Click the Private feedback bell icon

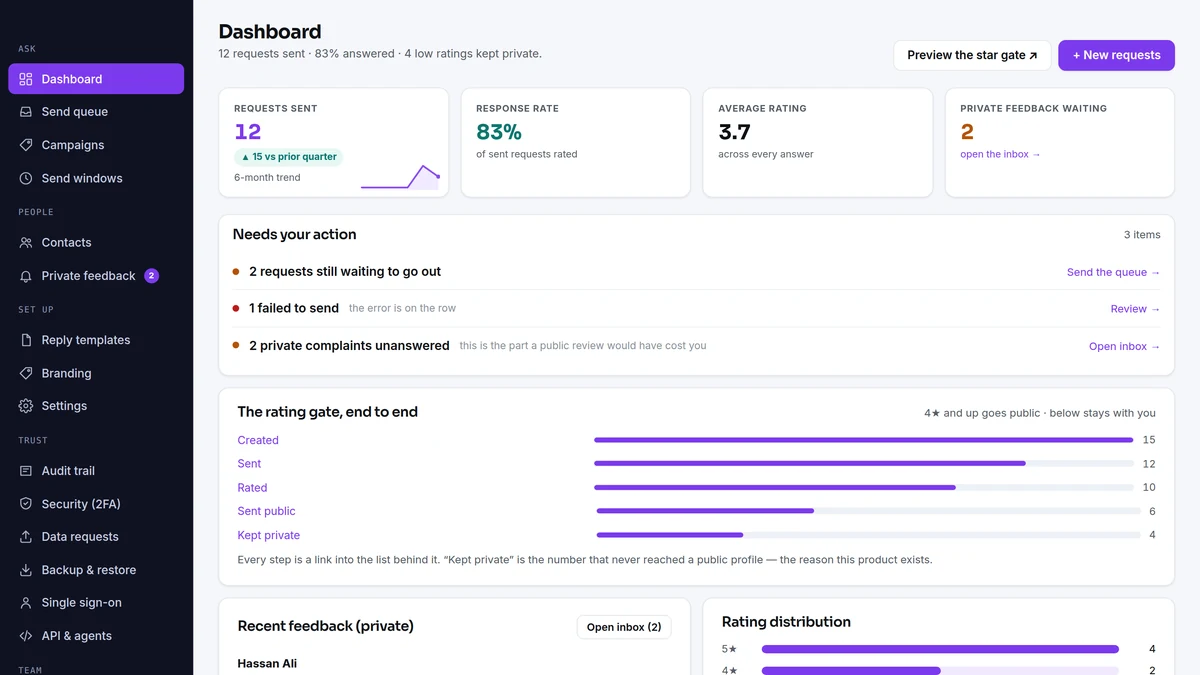26,276
